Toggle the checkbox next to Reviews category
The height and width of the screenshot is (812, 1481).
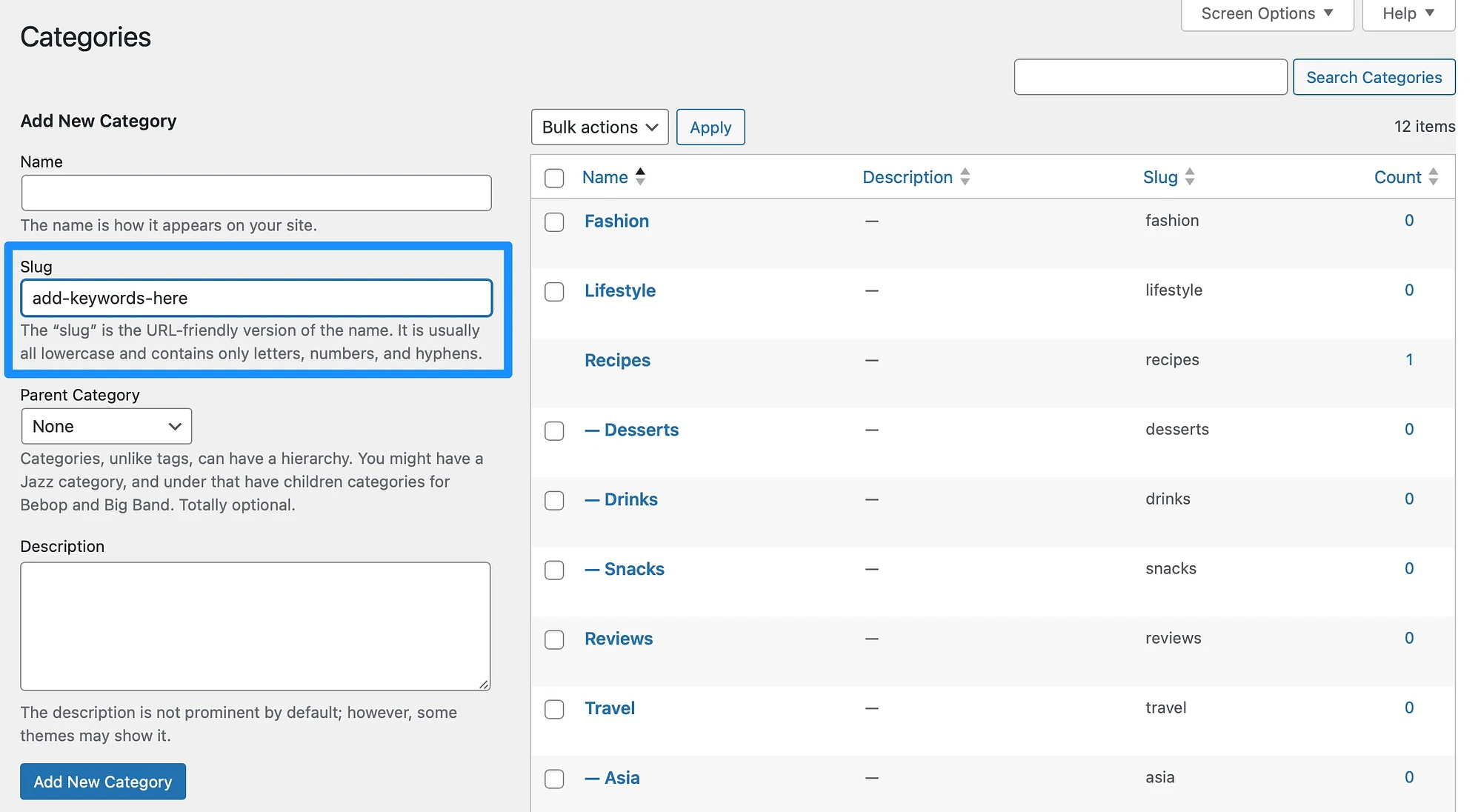coord(554,638)
